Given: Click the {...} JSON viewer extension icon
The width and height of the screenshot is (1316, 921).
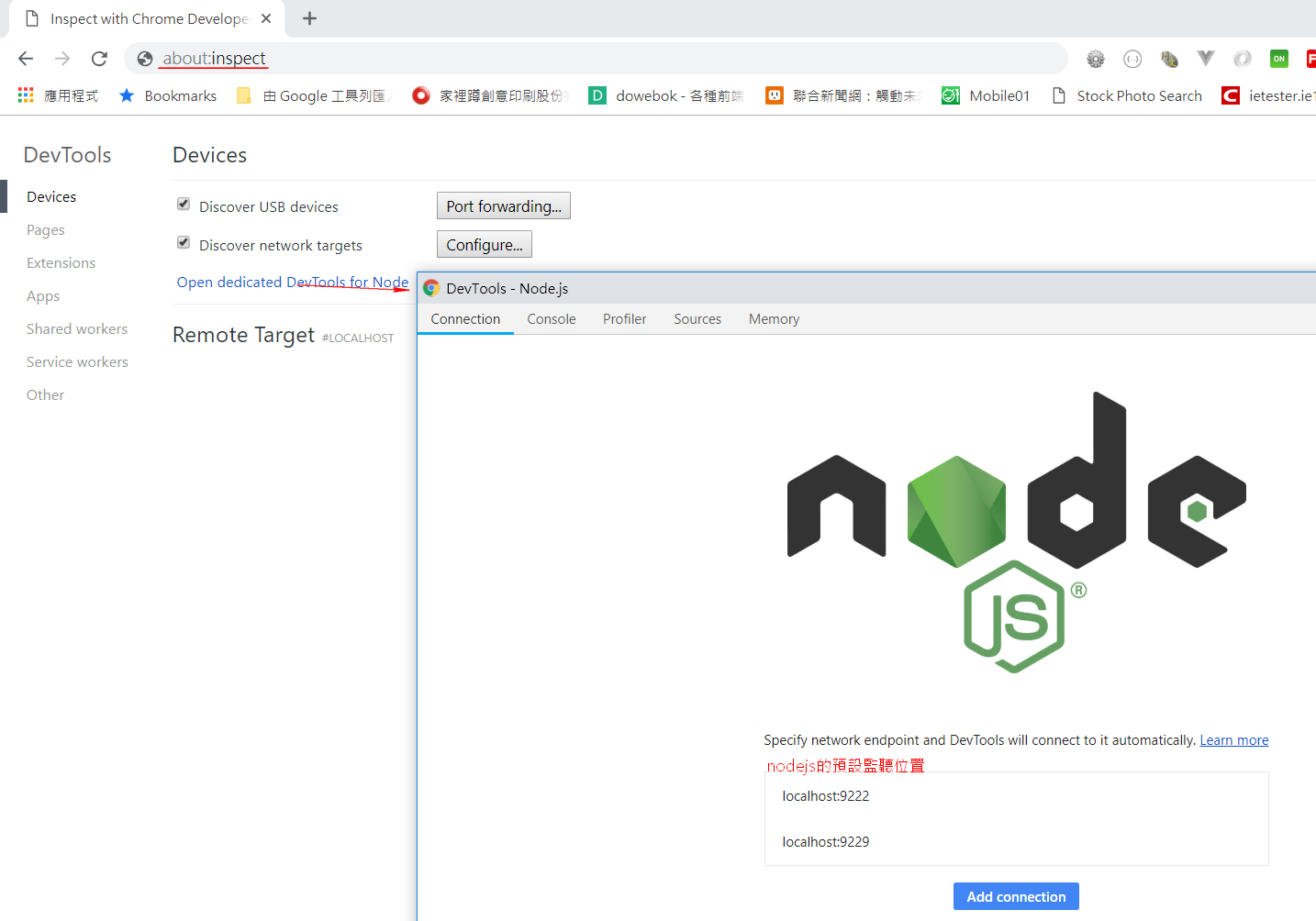Looking at the screenshot, I should [1132, 59].
